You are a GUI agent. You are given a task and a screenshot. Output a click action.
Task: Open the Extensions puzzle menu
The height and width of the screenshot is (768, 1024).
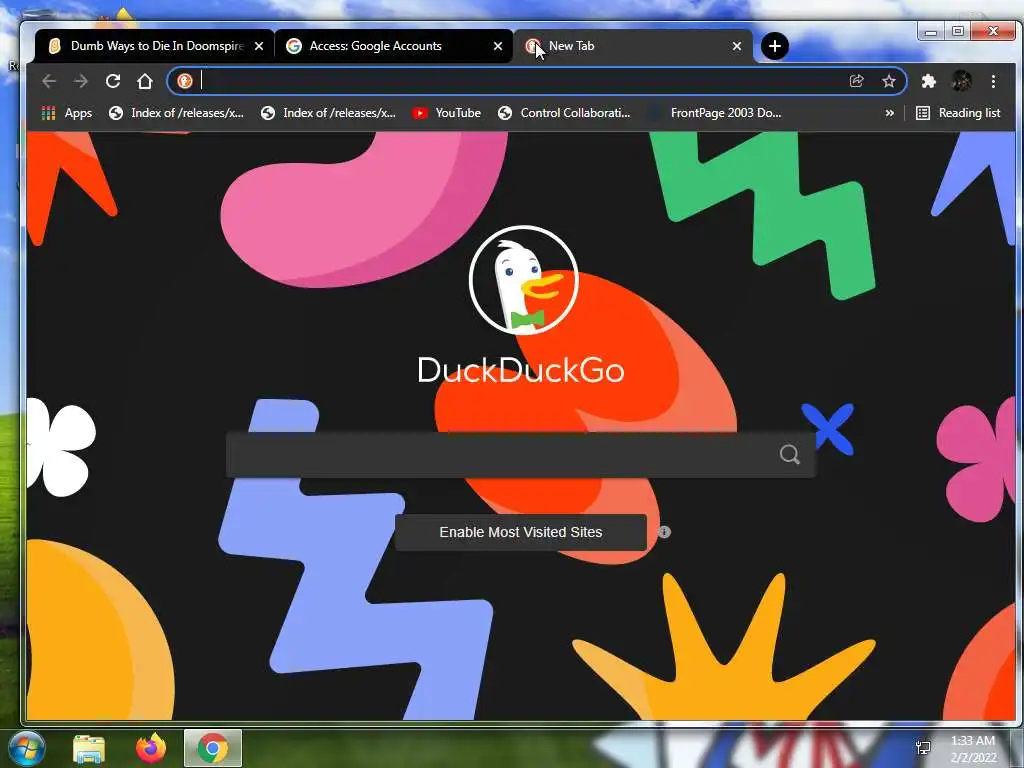[x=928, y=81]
